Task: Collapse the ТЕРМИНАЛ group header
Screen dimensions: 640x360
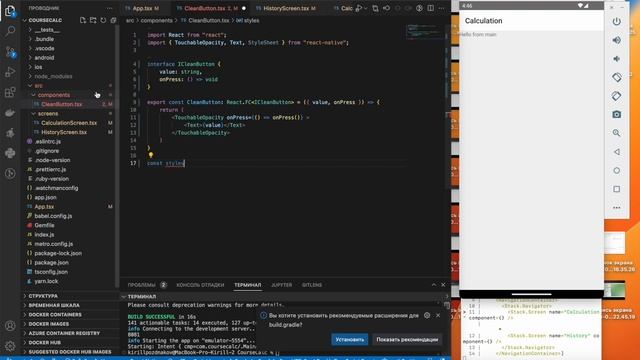Action: (x=141, y=297)
